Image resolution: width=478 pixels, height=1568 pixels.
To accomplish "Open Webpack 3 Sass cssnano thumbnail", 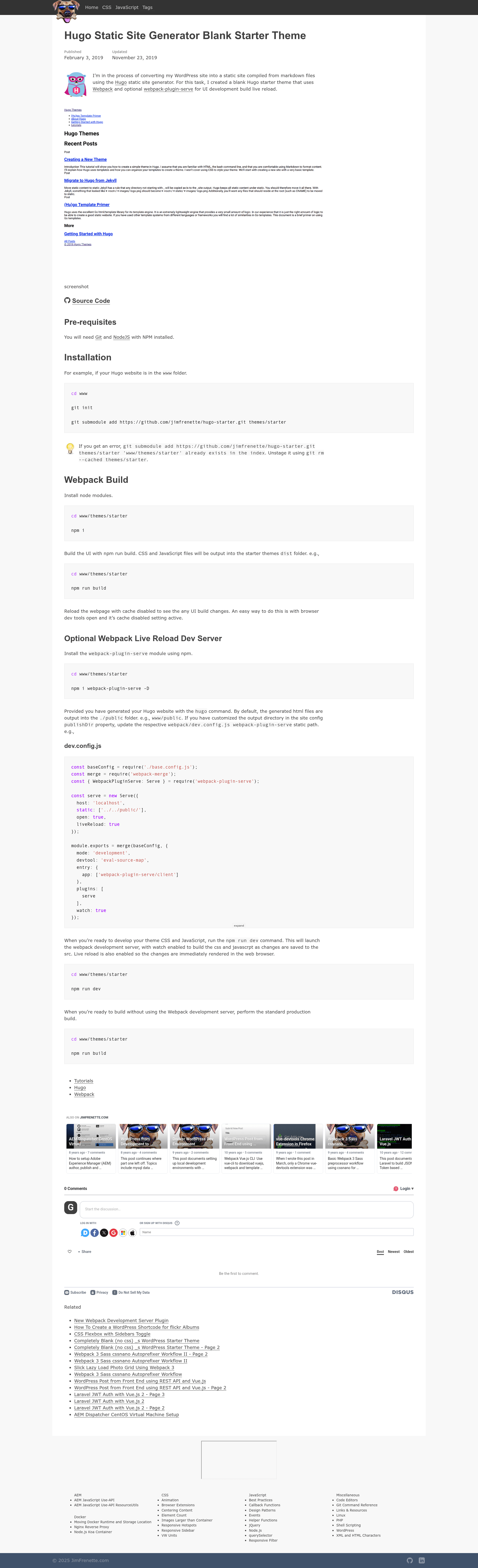I will pyautogui.click(x=350, y=1136).
